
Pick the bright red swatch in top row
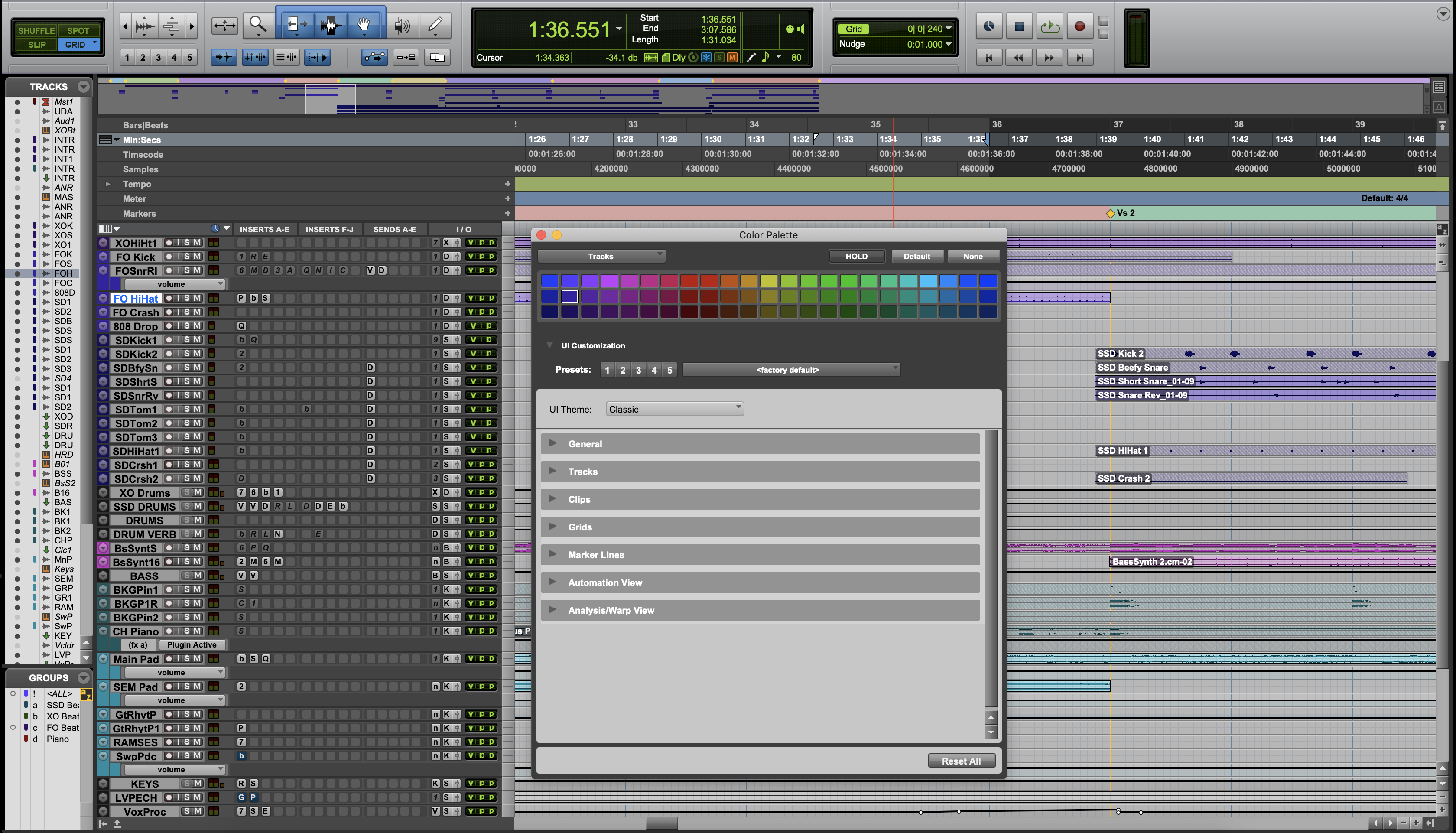pos(689,280)
